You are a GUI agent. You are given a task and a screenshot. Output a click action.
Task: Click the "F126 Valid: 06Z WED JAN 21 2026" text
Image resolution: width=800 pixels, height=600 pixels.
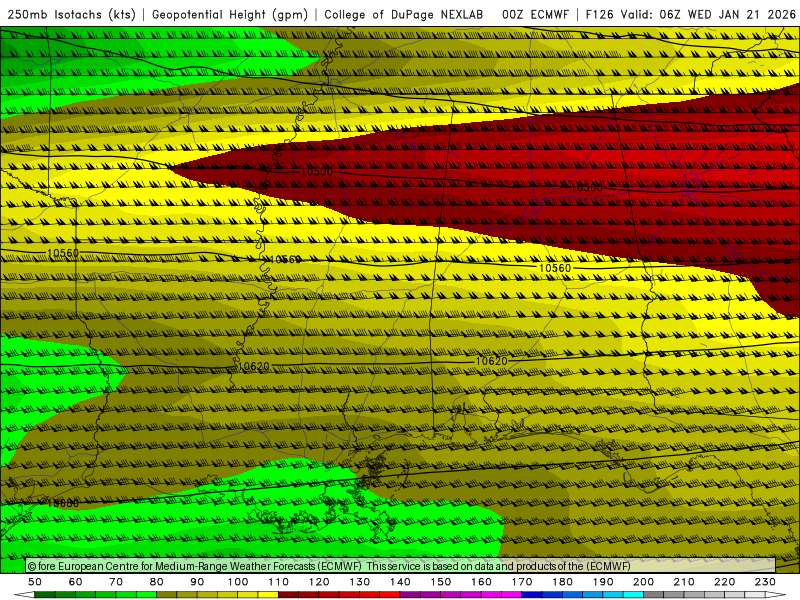point(691,14)
